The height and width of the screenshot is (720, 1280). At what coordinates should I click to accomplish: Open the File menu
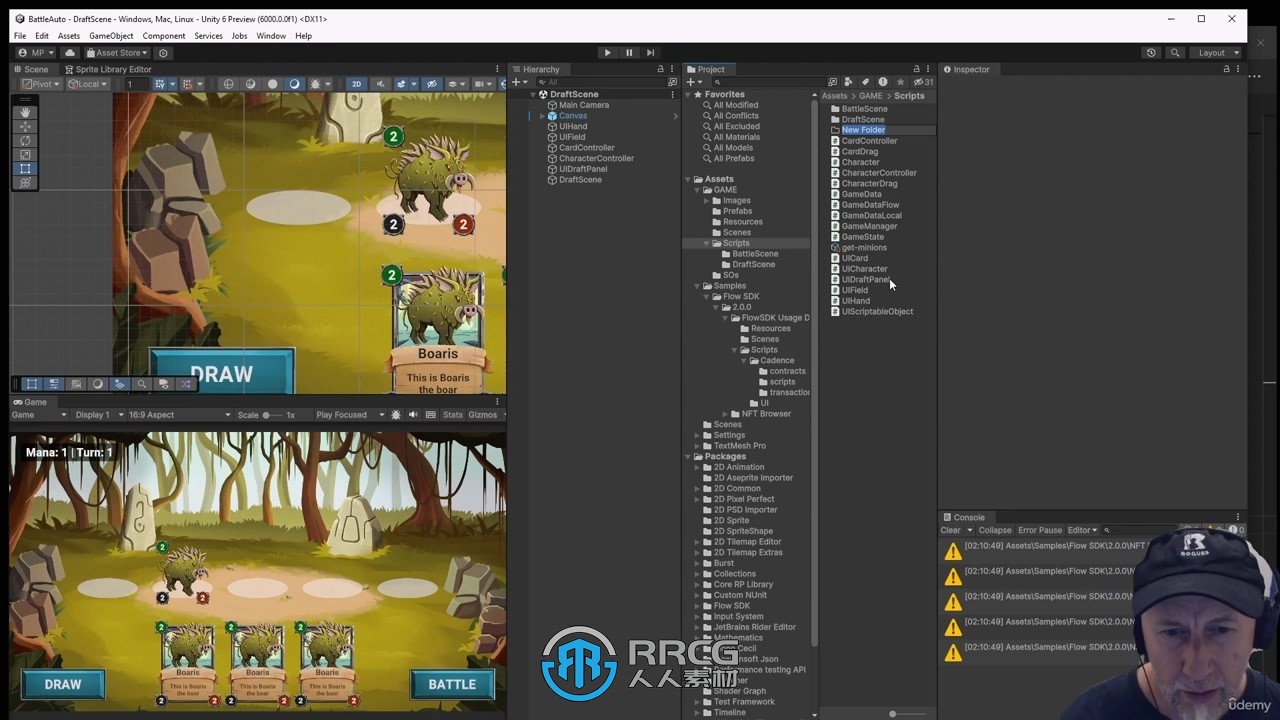coord(20,36)
